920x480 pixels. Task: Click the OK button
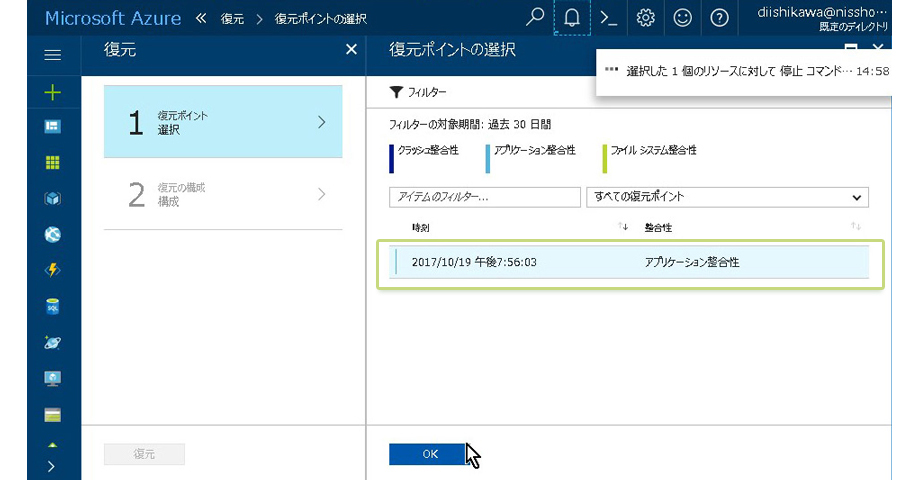(430, 454)
